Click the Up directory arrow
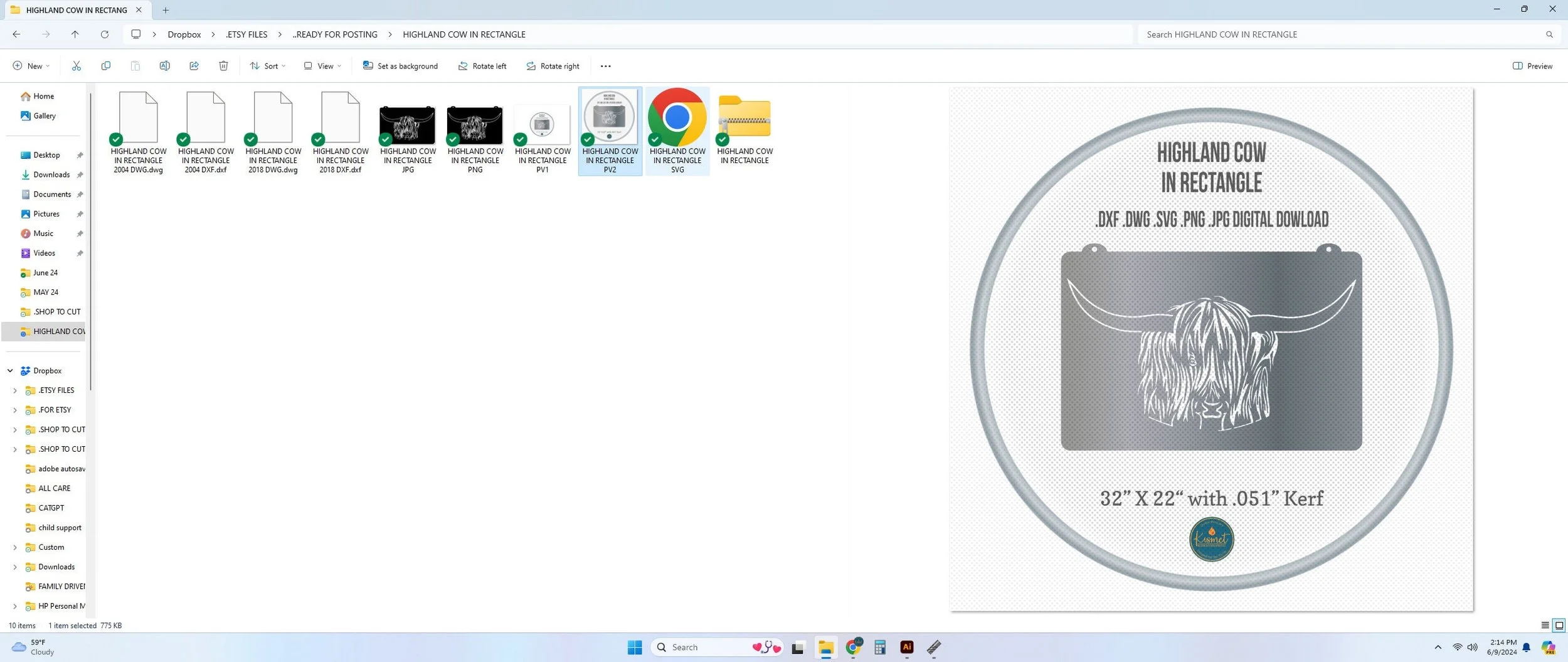 75,35
